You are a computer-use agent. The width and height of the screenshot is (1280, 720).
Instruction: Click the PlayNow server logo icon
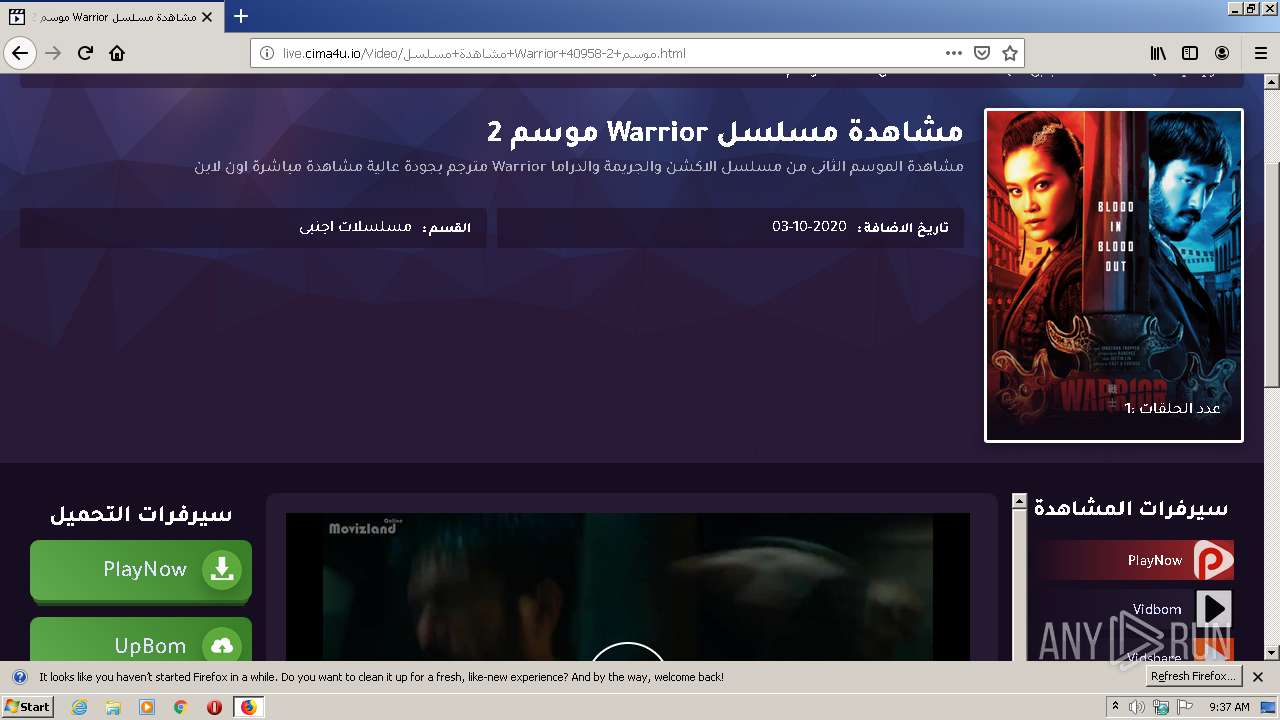[1213, 560]
